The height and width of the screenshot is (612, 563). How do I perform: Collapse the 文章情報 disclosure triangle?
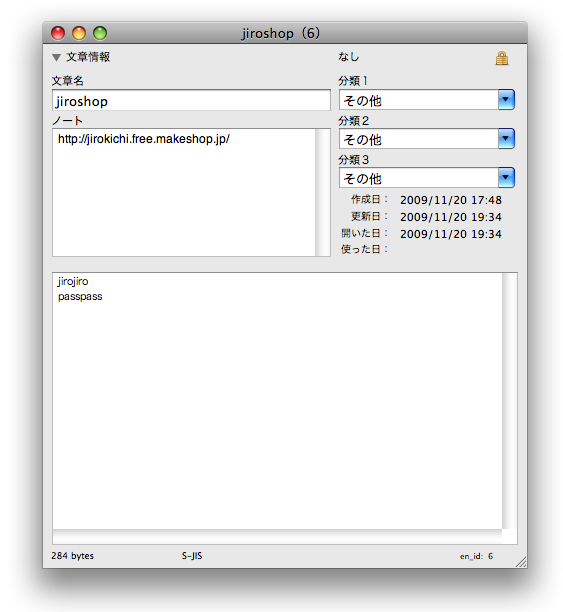pos(56,58)
